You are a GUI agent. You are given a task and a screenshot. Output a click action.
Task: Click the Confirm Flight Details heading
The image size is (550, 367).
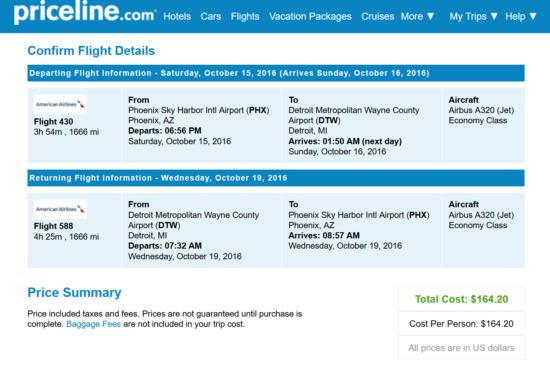pos(91,51)
